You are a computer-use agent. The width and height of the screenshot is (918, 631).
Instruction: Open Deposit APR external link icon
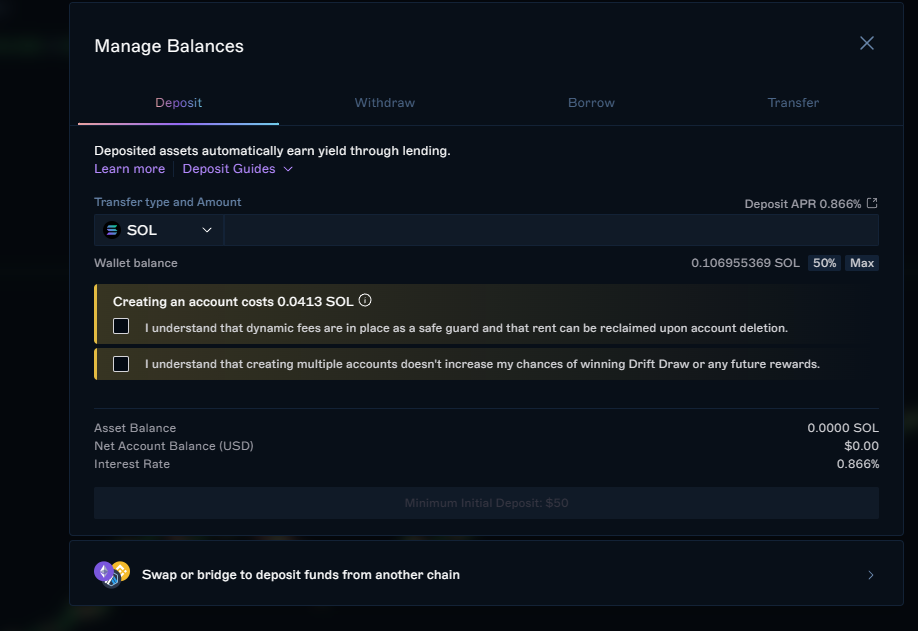(872, 203)
